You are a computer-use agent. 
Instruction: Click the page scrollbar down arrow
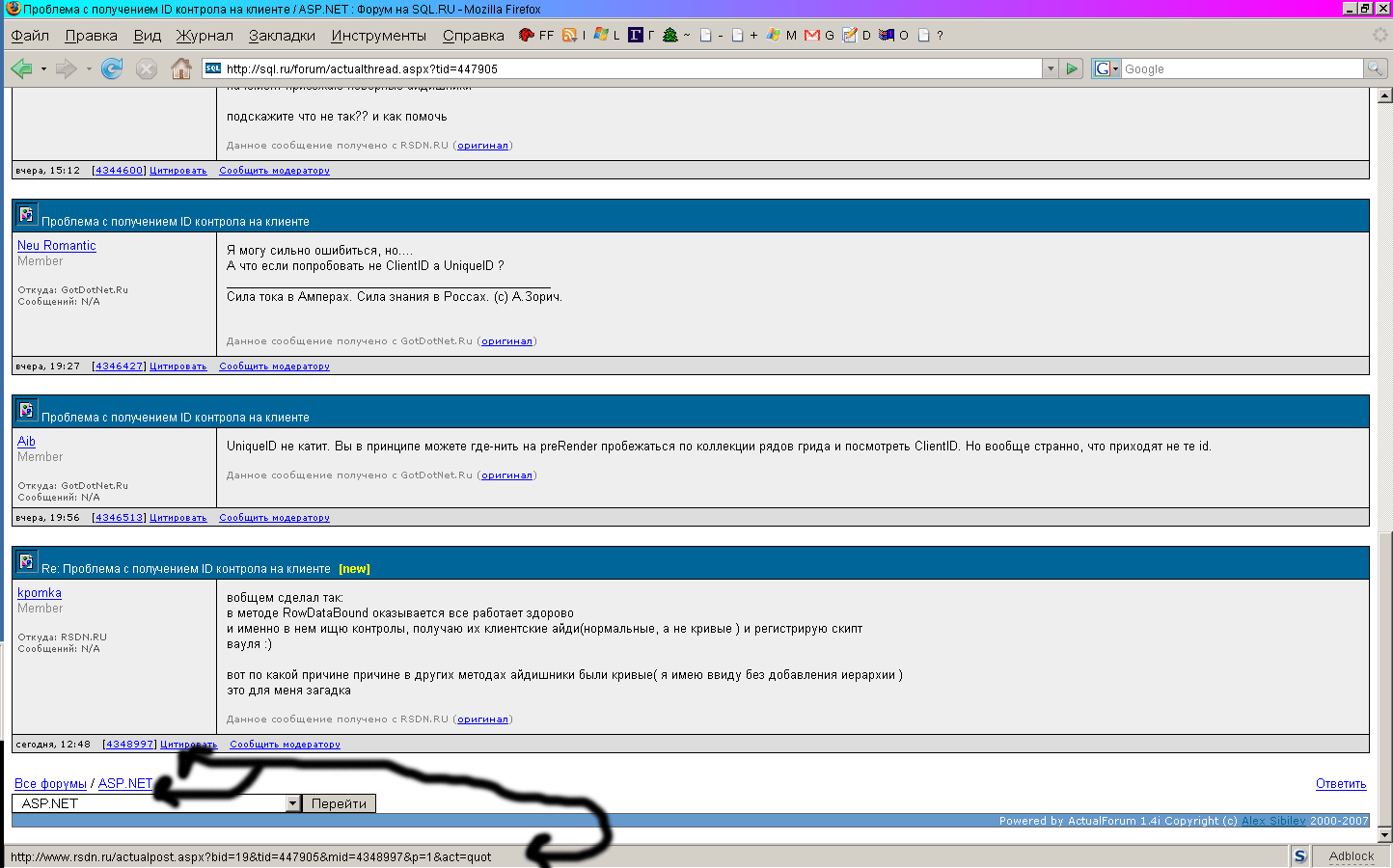(1384, 835)
